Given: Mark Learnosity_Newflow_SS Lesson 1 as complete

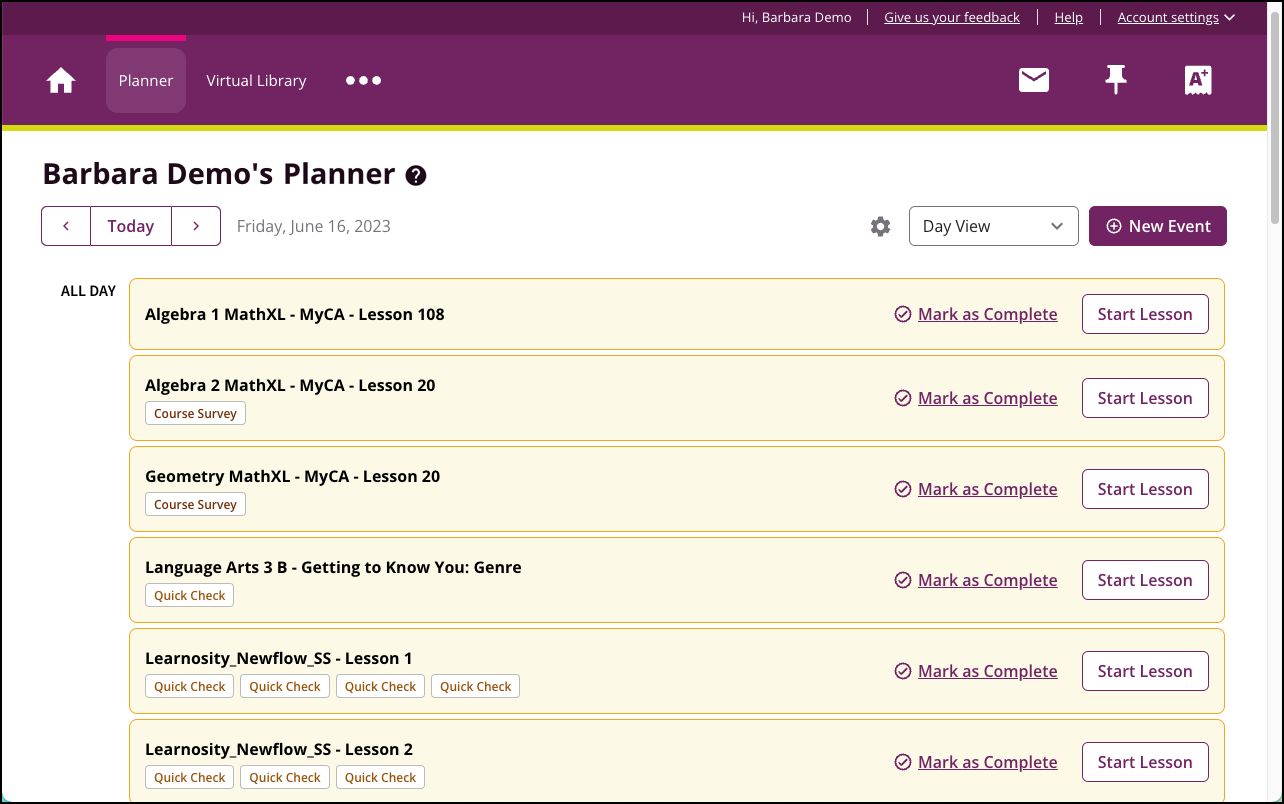Looking at the screenshot, I should (987, 671).
